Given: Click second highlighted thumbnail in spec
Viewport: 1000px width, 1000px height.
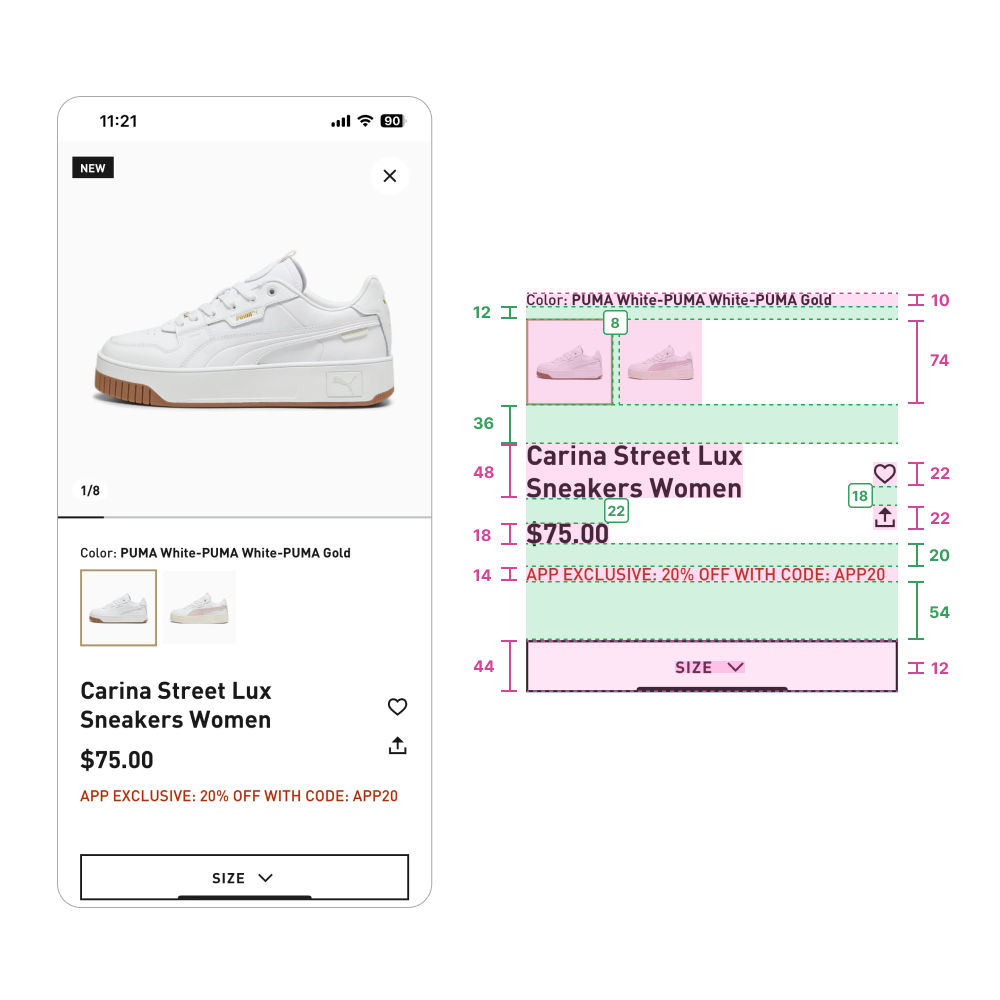Looking at the screenshot, I should 660,362.
